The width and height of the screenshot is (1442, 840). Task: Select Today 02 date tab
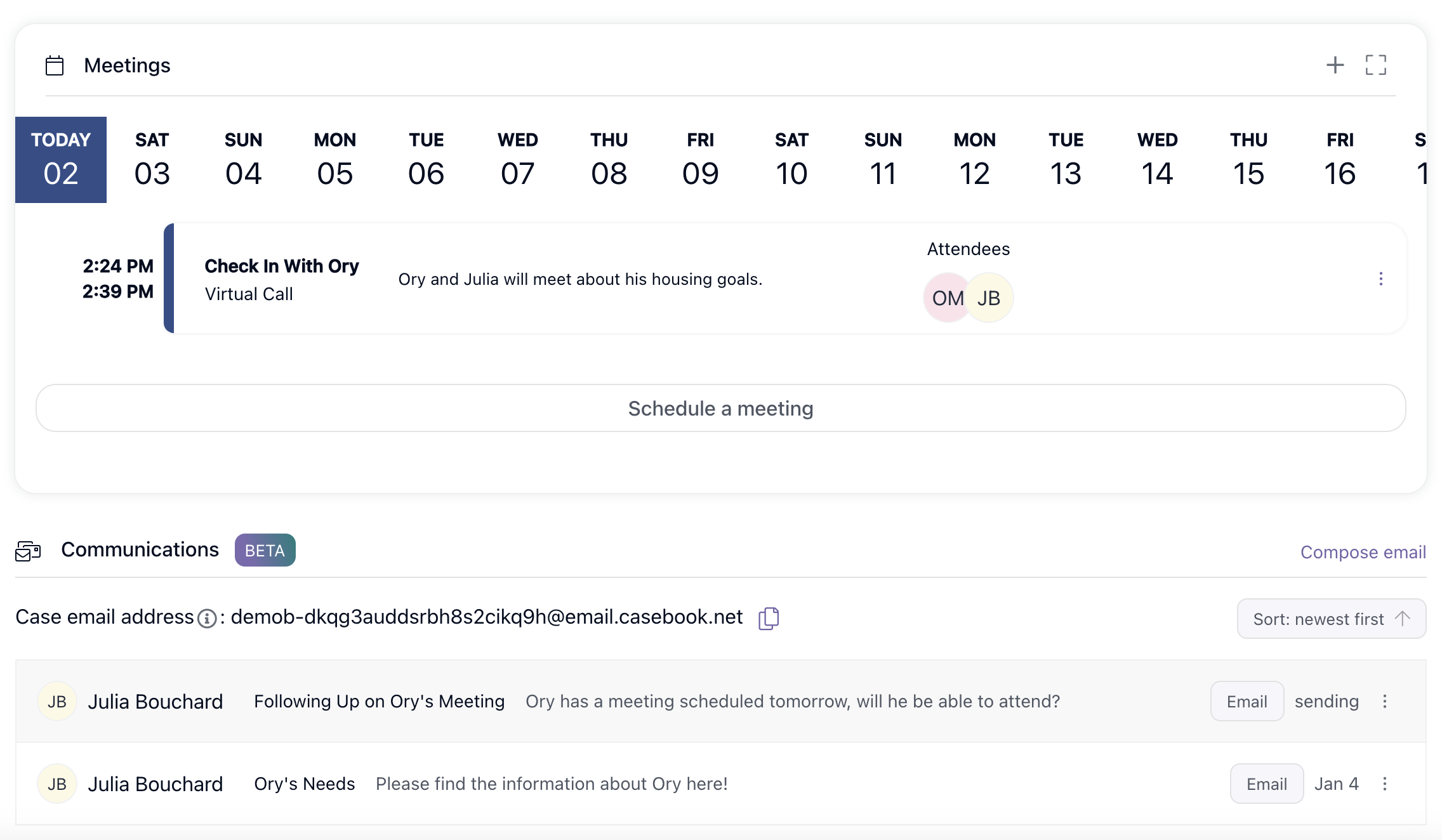[61, 160]
